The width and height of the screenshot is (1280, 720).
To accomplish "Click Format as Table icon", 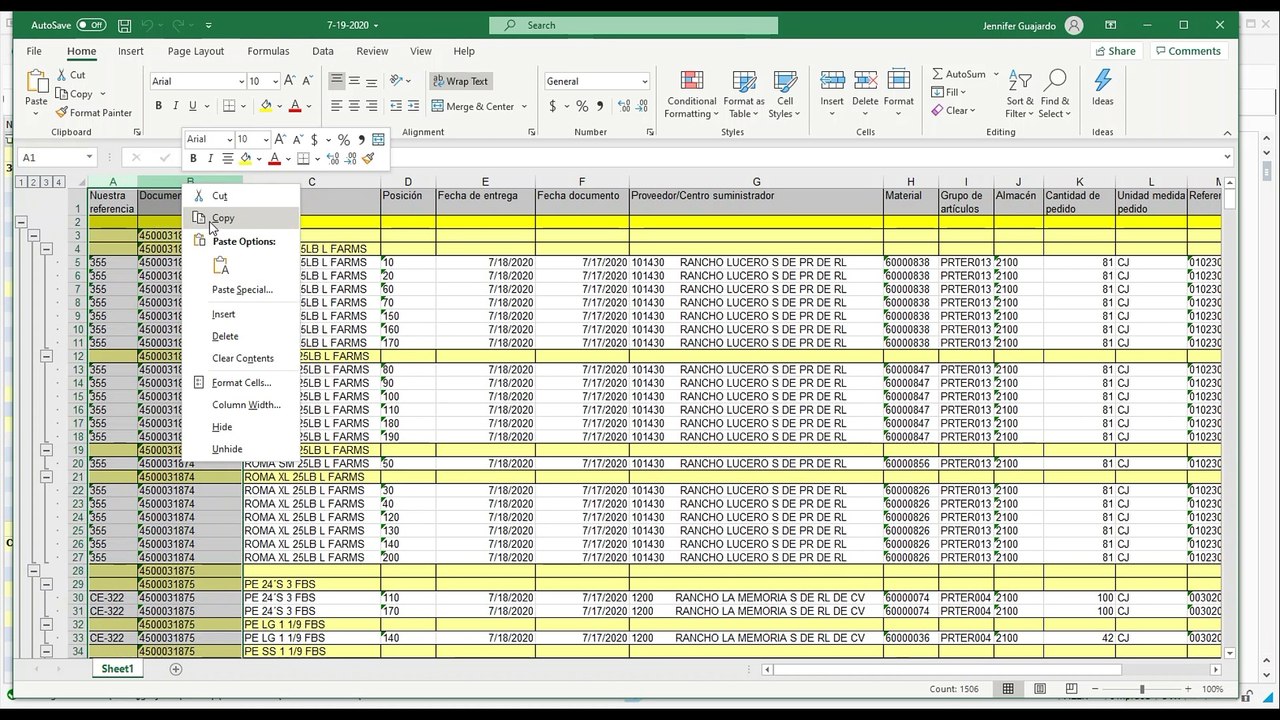I will [x=744, y=95].
